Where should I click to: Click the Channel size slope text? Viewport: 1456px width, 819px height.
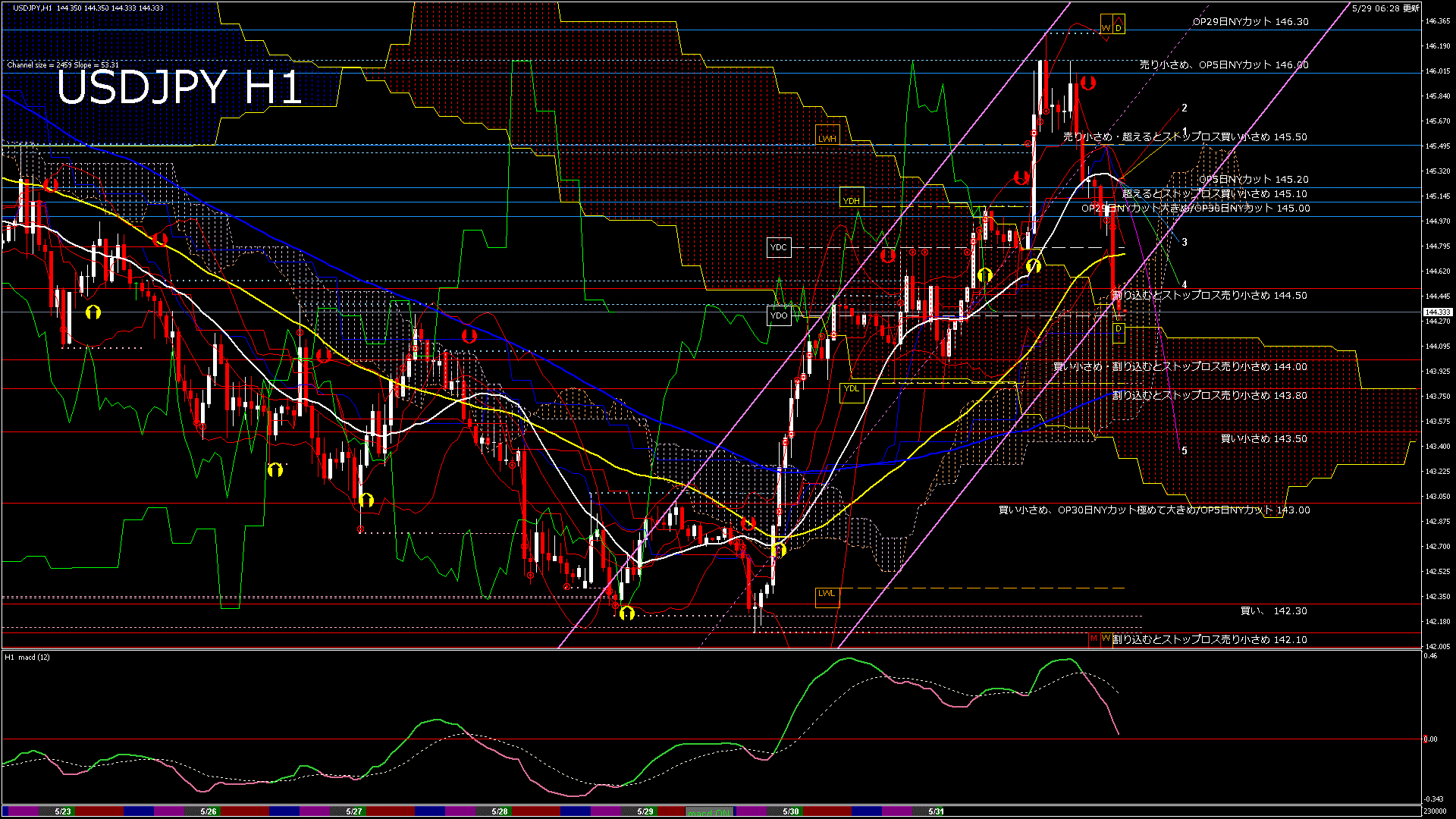click(63, 65)
